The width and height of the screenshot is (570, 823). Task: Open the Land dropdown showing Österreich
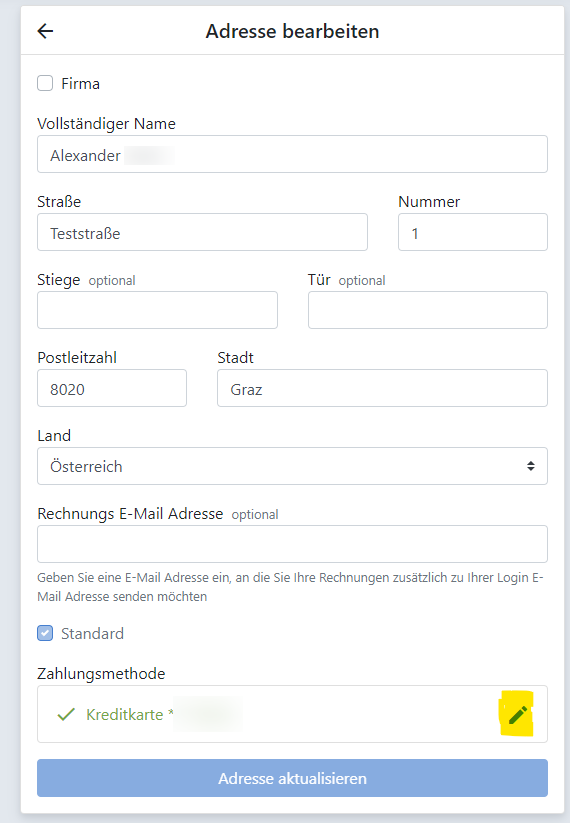[x=292, y=466]
